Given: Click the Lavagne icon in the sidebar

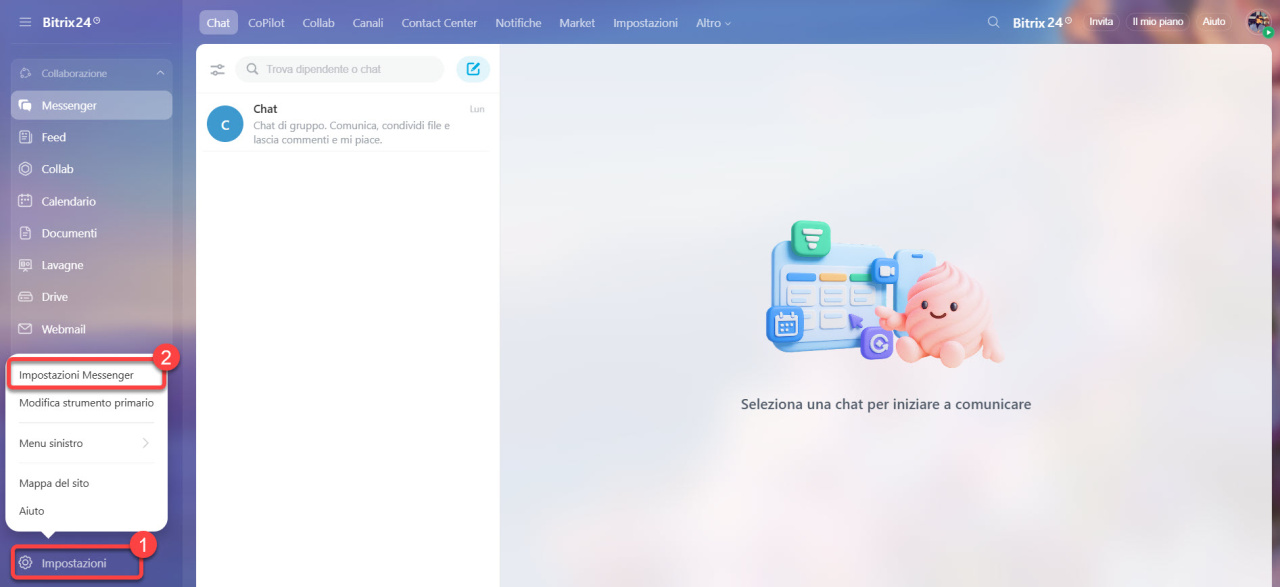Looking at the screenshot, I should click(x=25, y=265).
